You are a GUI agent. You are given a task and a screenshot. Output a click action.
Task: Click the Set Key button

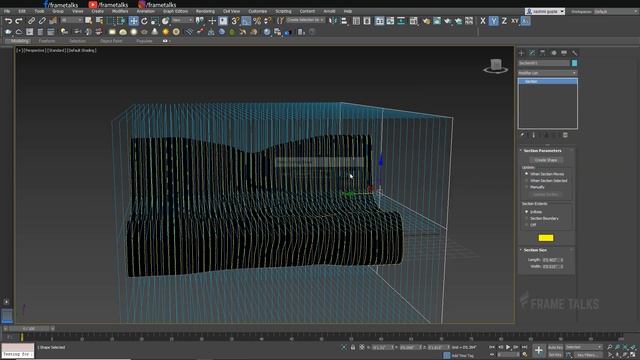[555, 355]
